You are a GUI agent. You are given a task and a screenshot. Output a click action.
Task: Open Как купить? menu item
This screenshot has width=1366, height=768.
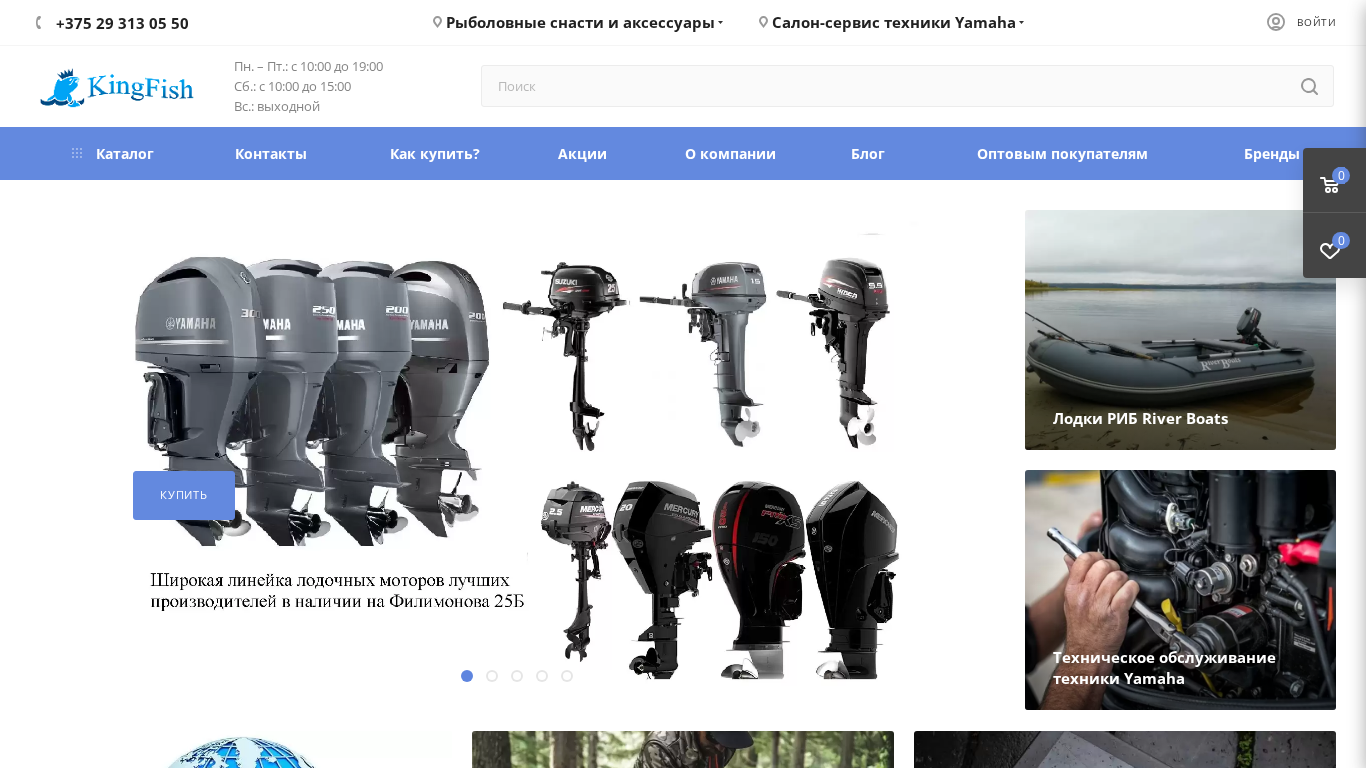tap(435, 154)
